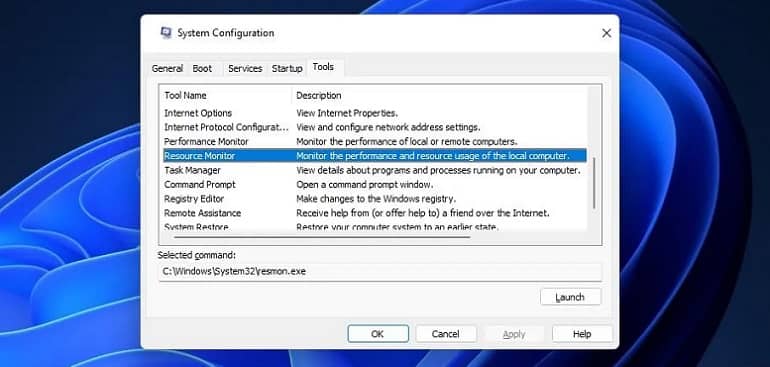The width and height of the screenshot is (770, 367).
Task: Open the Startup tab
Action: click(287, 69)
